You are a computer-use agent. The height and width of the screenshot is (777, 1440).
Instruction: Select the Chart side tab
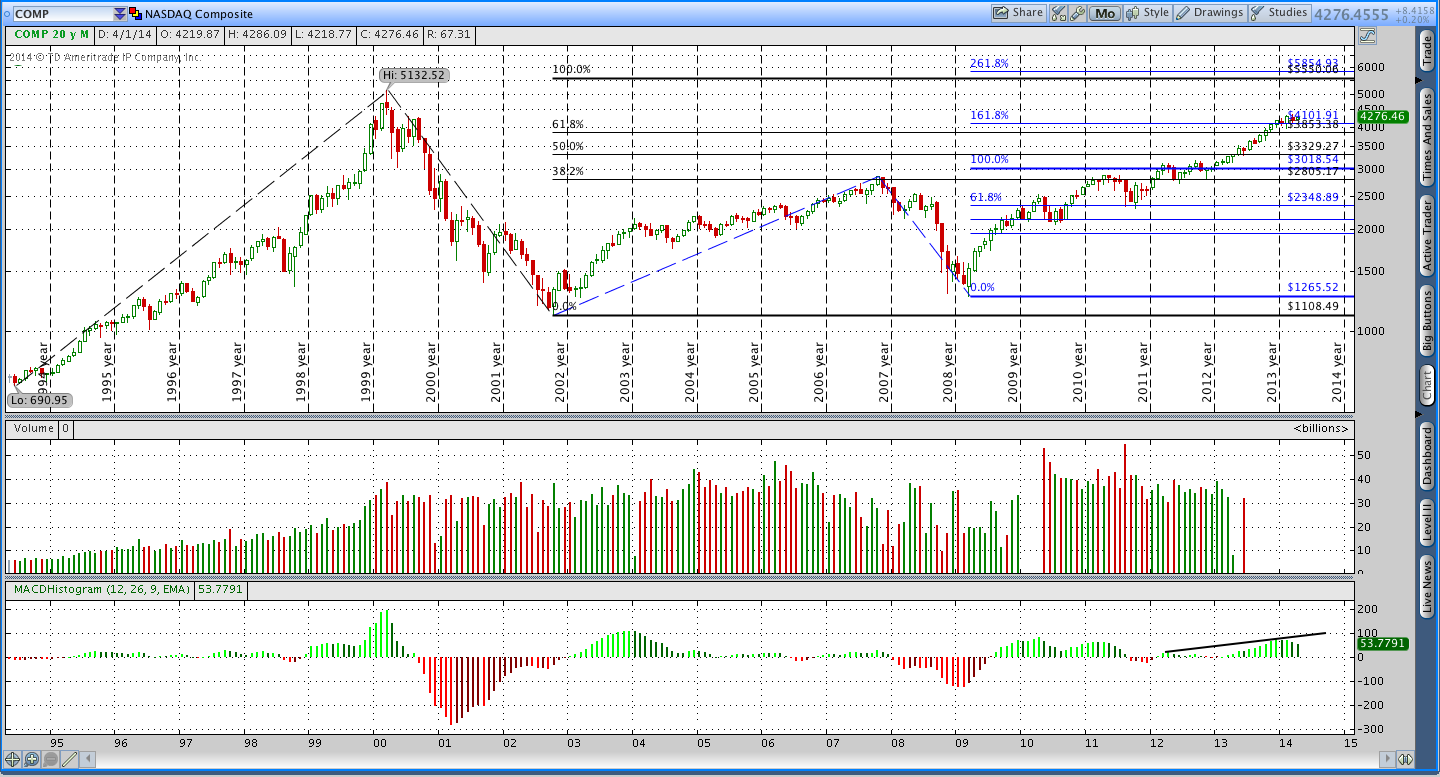1427,386
